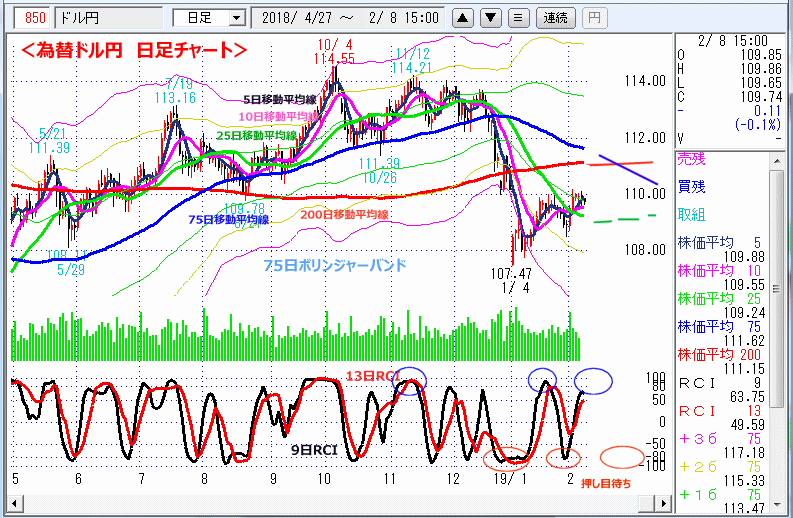Toggle the 連続 continuous mode button
Screen dimensions: 793x518
pyautogui.click(x=555, y=18)
